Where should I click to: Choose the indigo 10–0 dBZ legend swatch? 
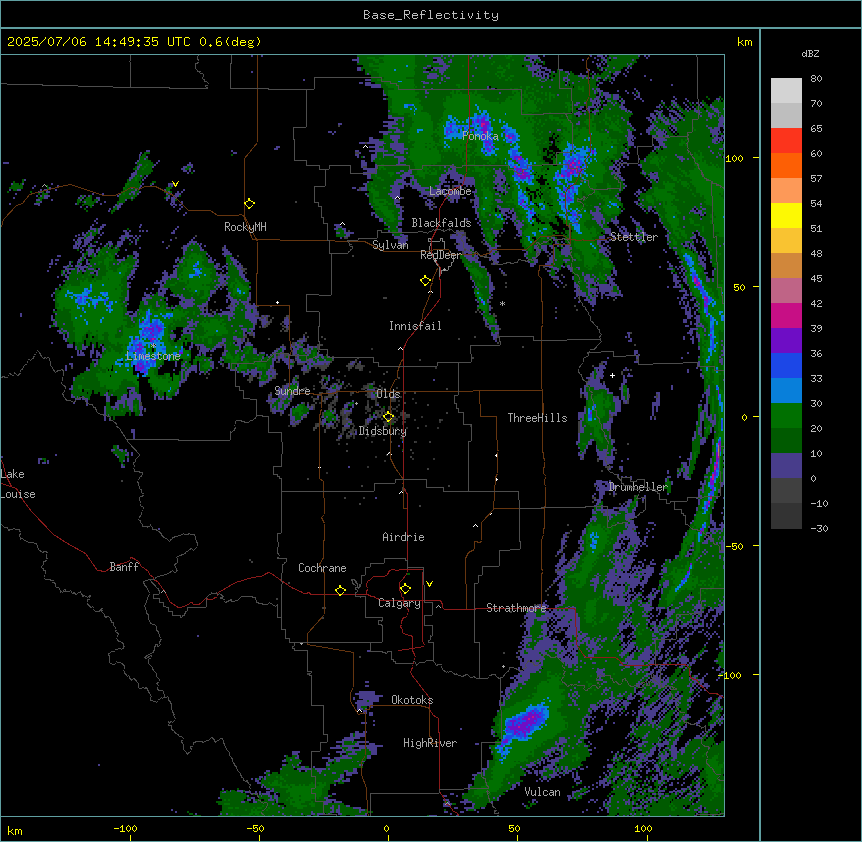(x=786, y=466)
